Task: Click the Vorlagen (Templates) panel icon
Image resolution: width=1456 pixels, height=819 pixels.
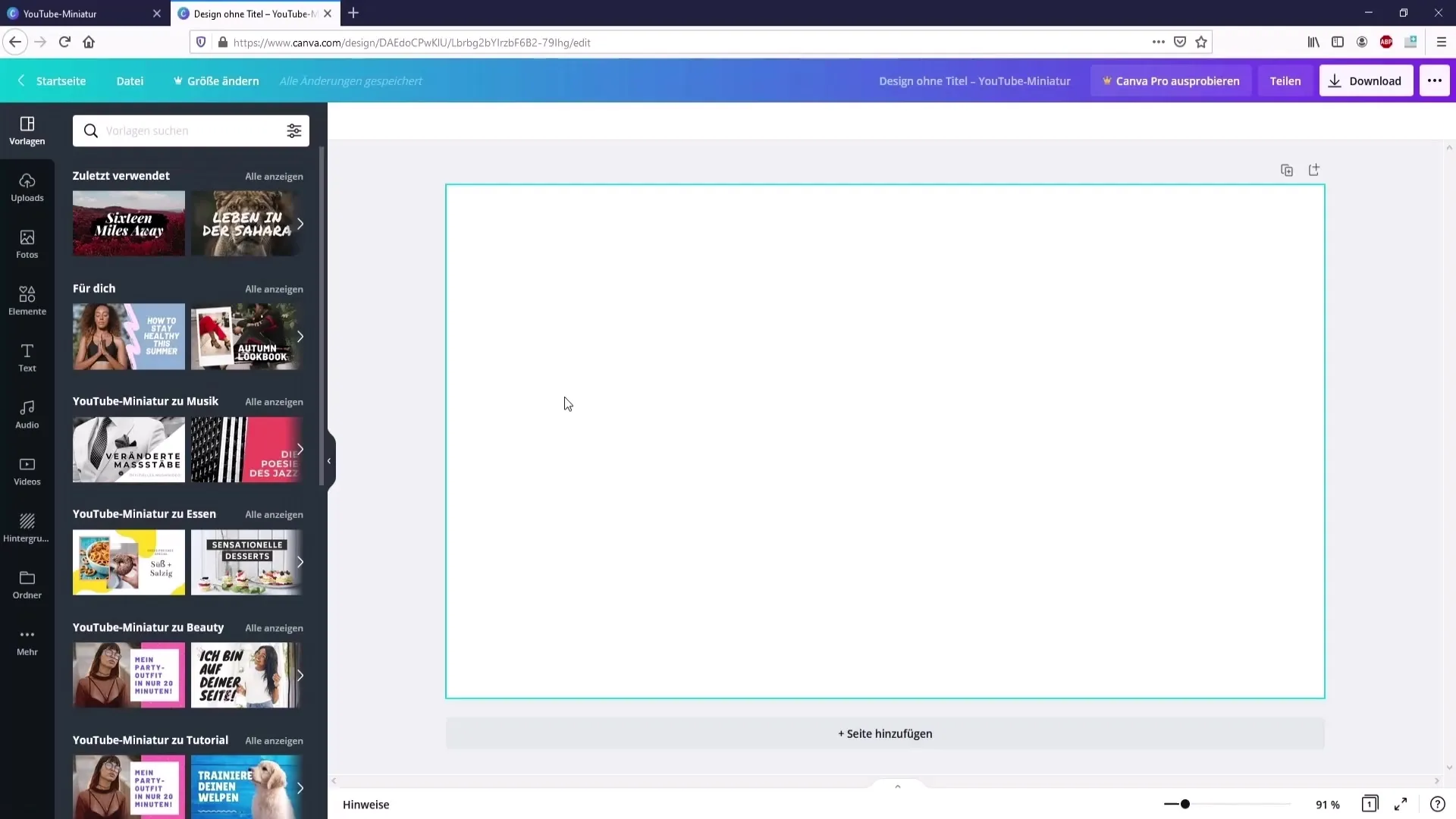Action: click(x=27, y=130)
